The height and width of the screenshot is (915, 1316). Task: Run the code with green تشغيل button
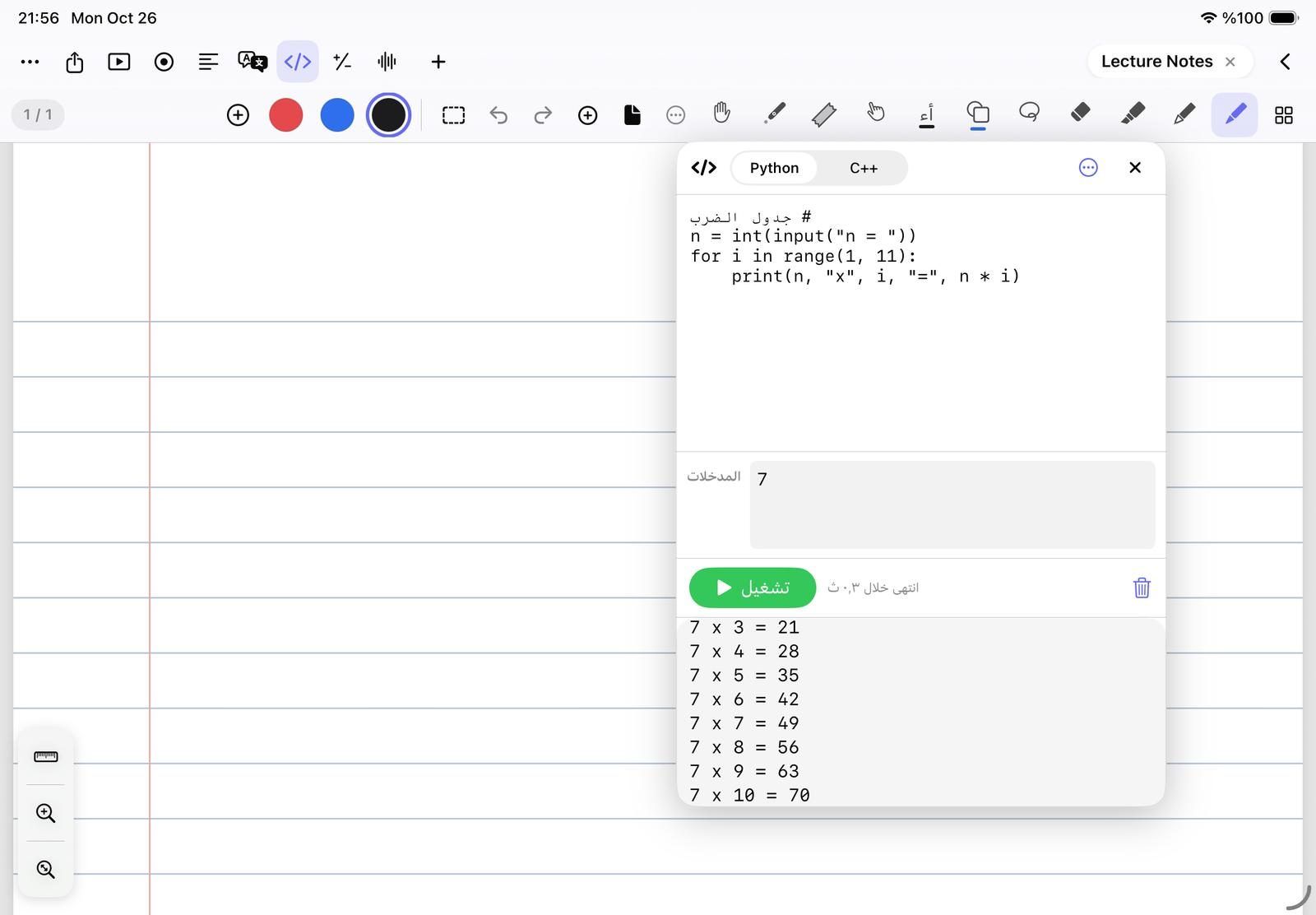click(753, 588)
